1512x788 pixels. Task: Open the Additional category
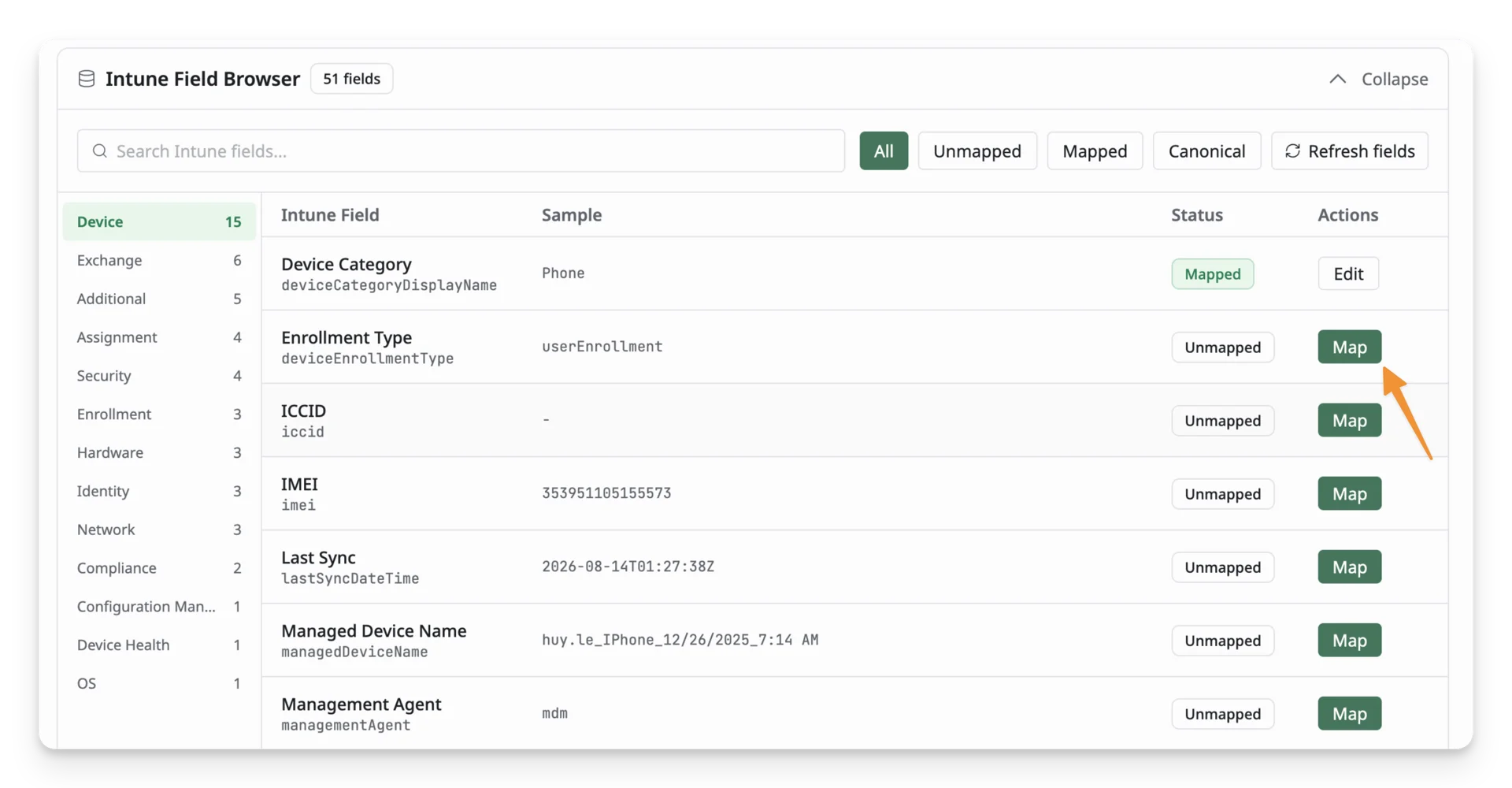point(159,299)
